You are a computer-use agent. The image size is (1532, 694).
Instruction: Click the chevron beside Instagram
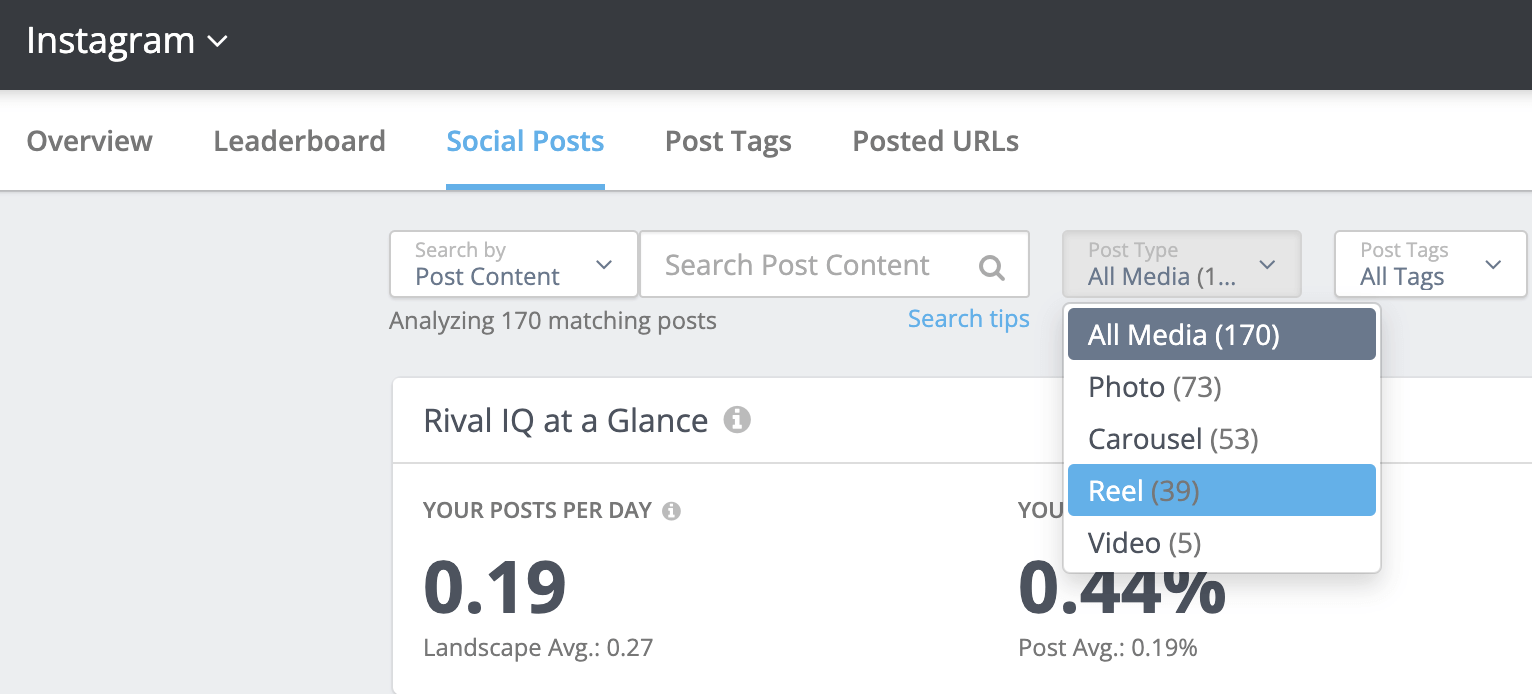(x=218, y=42)
